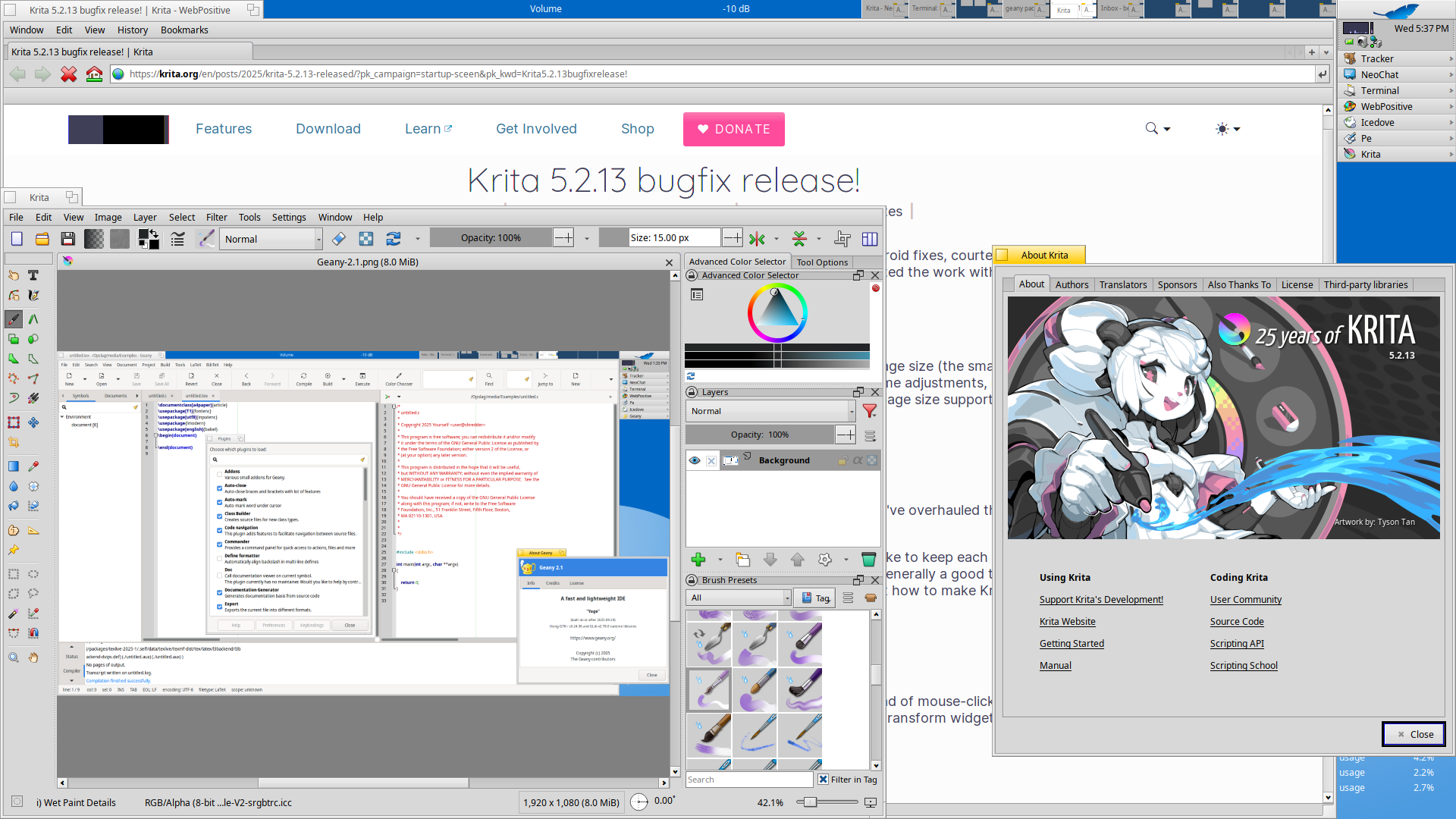Open the All brush tag dropdown
Viewport: 1456px width, 819px height.
coord(739,598)
